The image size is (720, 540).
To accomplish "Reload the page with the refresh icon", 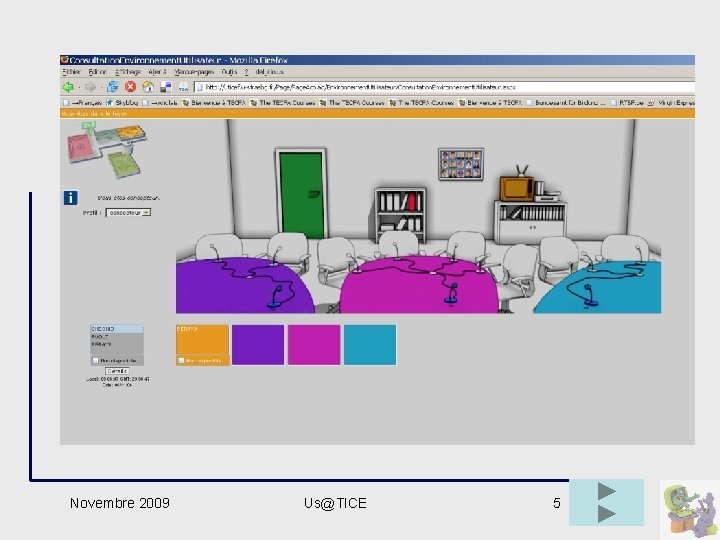I will tap(112, 87).
